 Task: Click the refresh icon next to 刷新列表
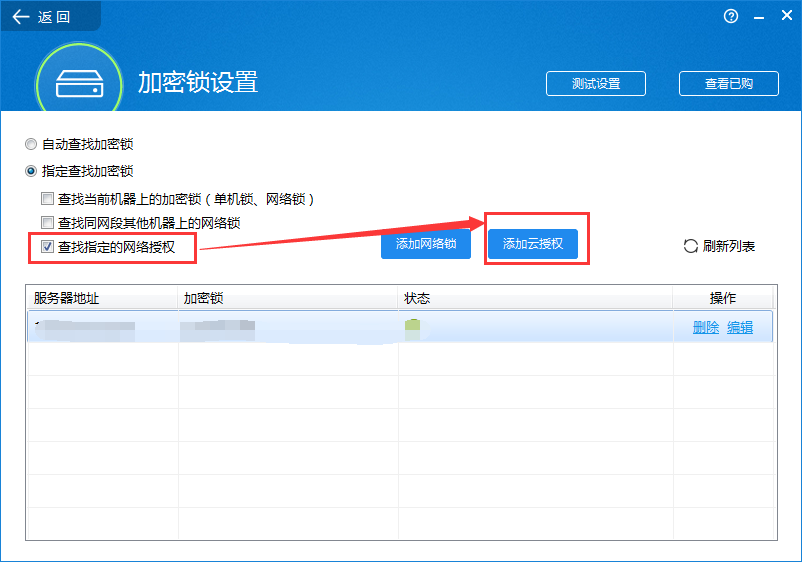click(690, 246)
